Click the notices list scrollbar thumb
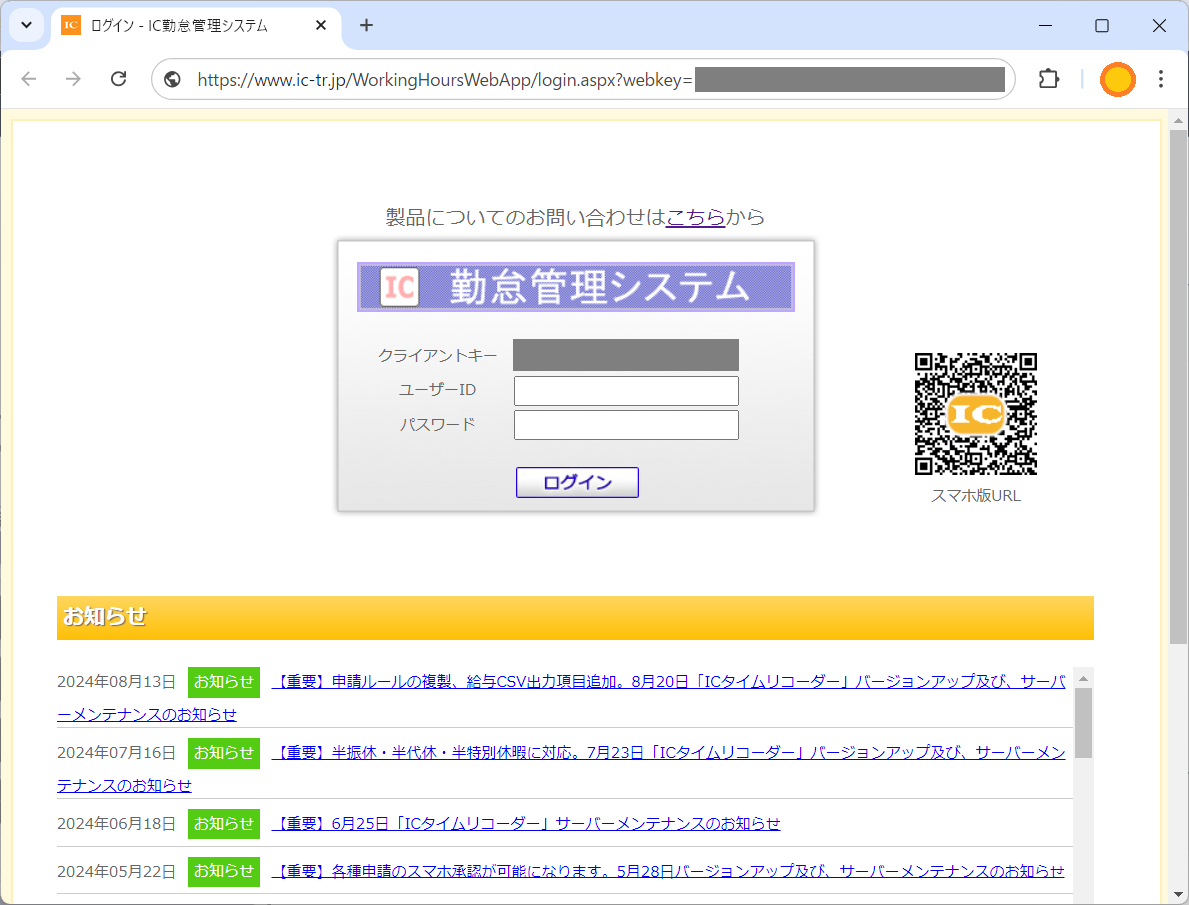Viewport: 1189px width, 905px height. pyautogui.click(x=1084, y=723)
